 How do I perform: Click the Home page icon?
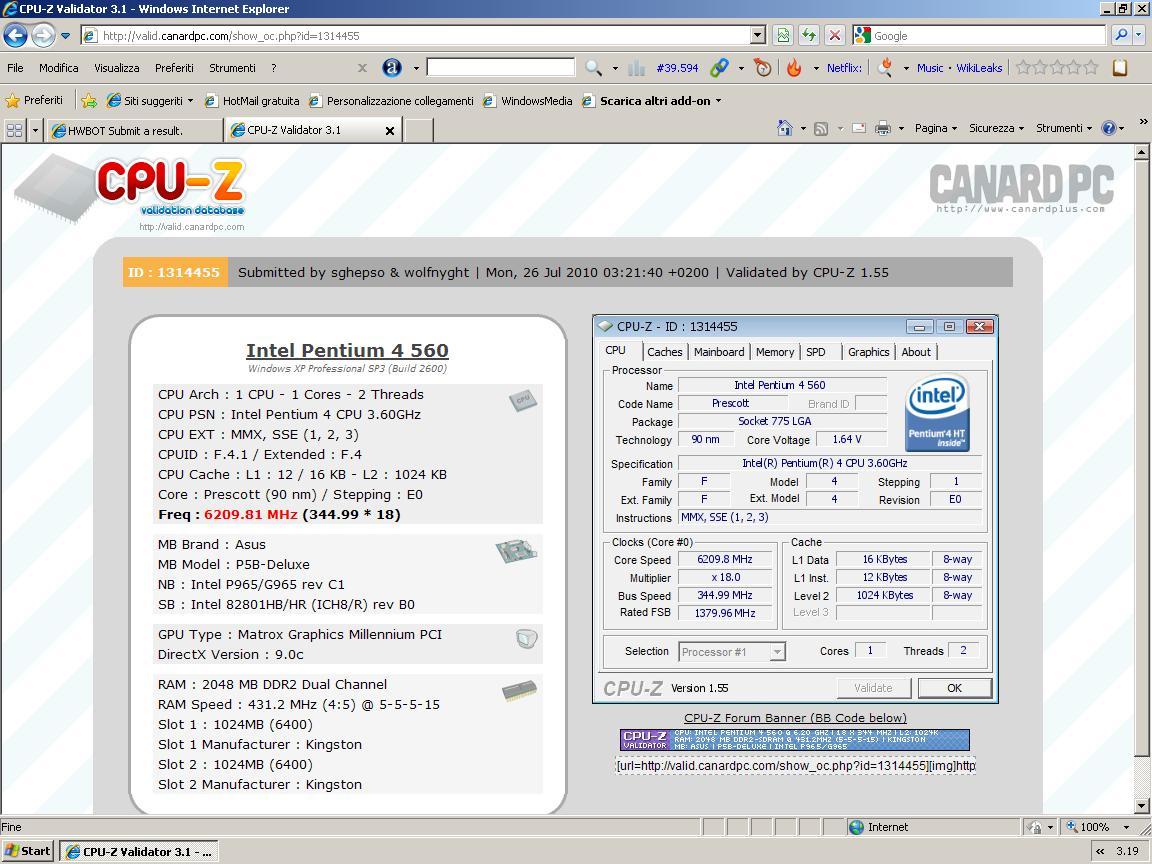click(x=785, y=129)
